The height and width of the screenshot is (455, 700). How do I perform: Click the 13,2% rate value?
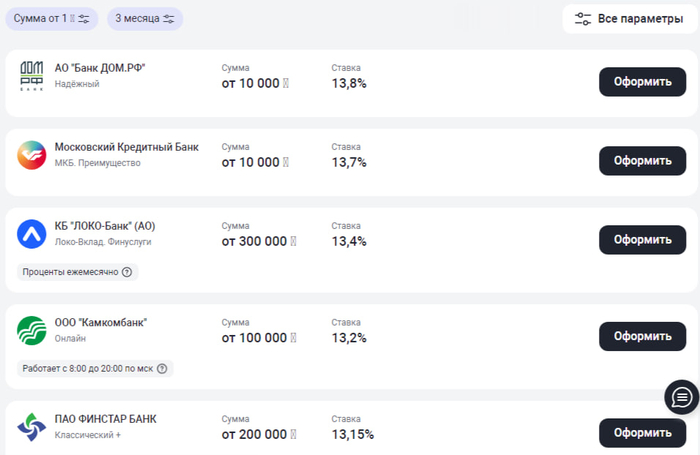[x=349, y=338]
